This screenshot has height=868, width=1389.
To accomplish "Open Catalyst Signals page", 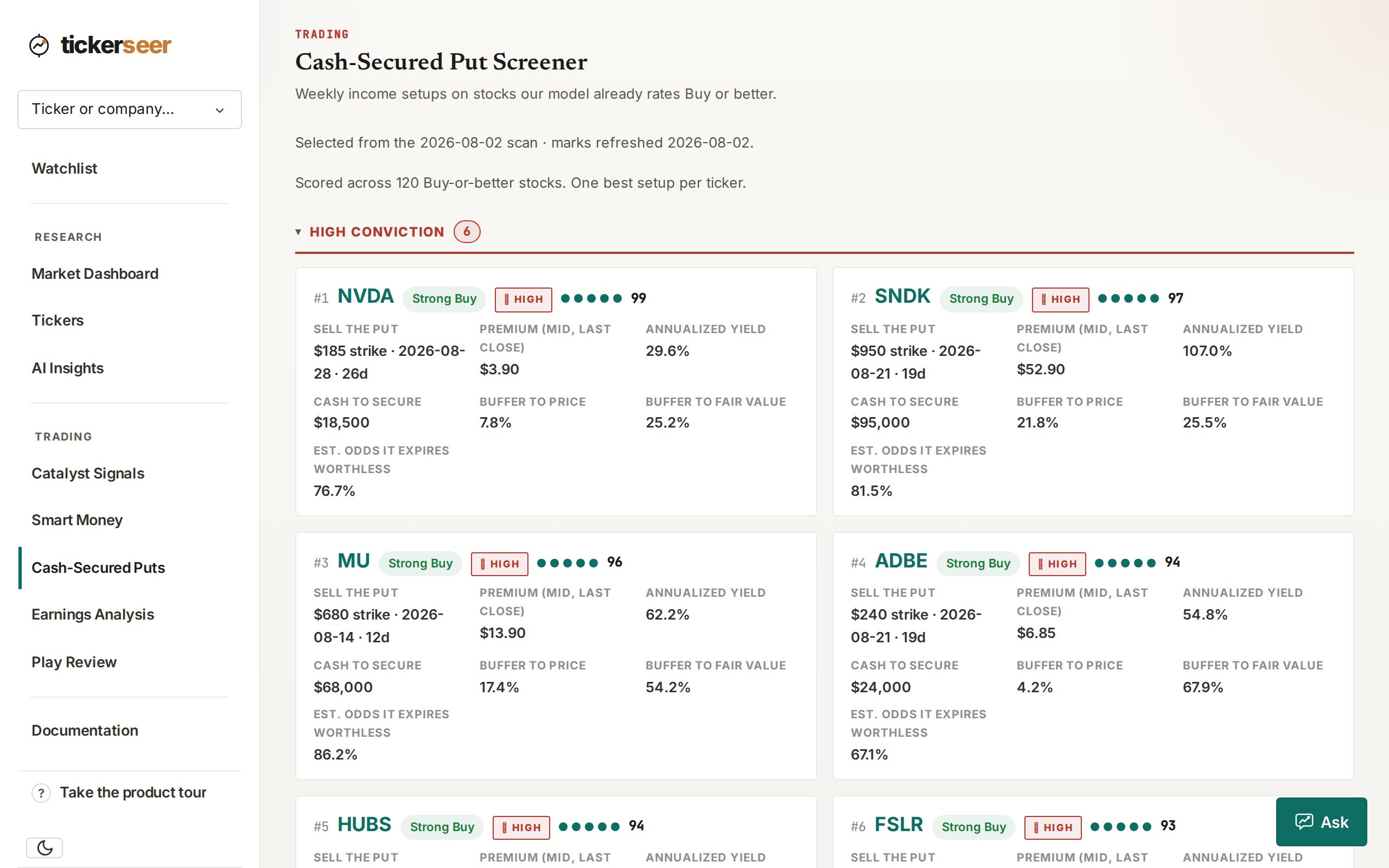I will pos(88,473).
